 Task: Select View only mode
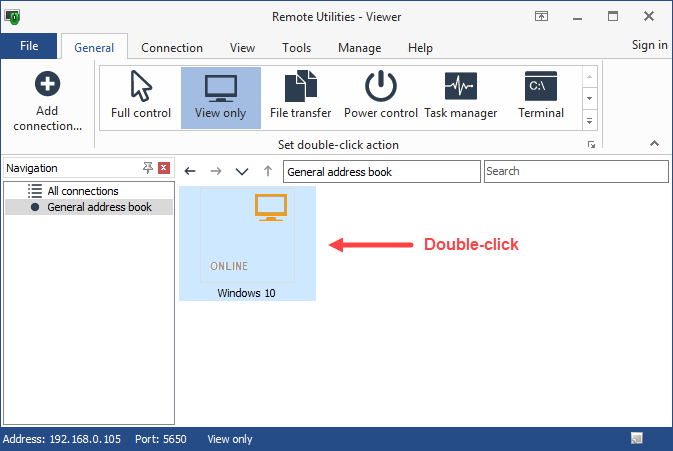[221, 97]
